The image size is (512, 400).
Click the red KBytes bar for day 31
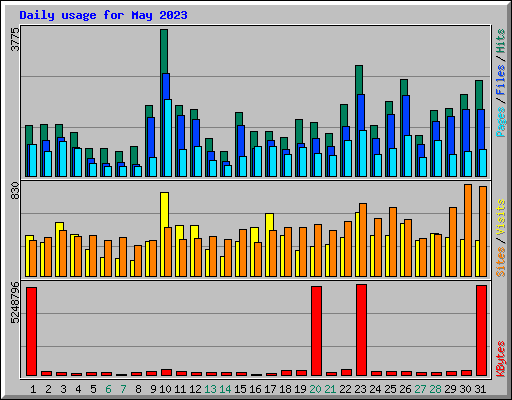482,330
